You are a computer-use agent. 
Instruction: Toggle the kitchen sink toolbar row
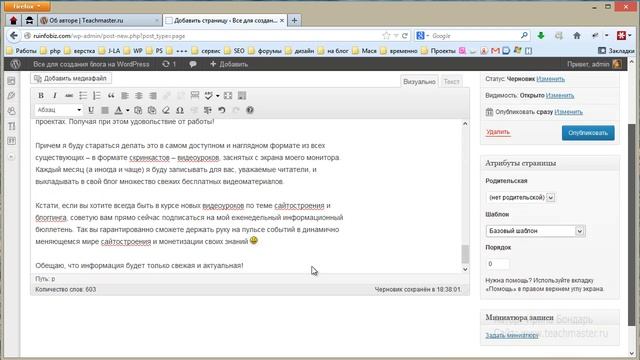click(242, 96)
